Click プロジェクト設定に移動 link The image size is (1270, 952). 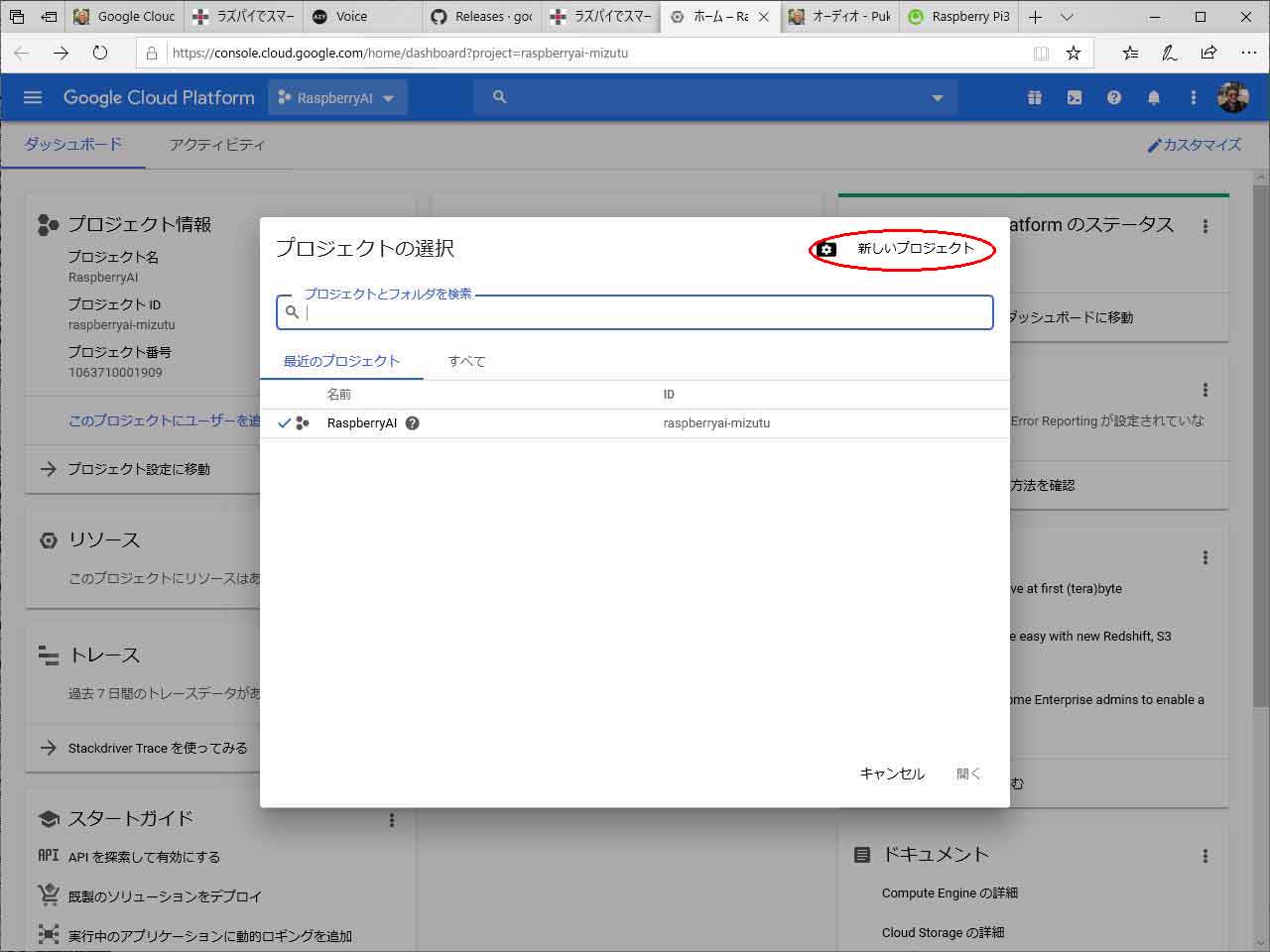click(x=139, y=469)
